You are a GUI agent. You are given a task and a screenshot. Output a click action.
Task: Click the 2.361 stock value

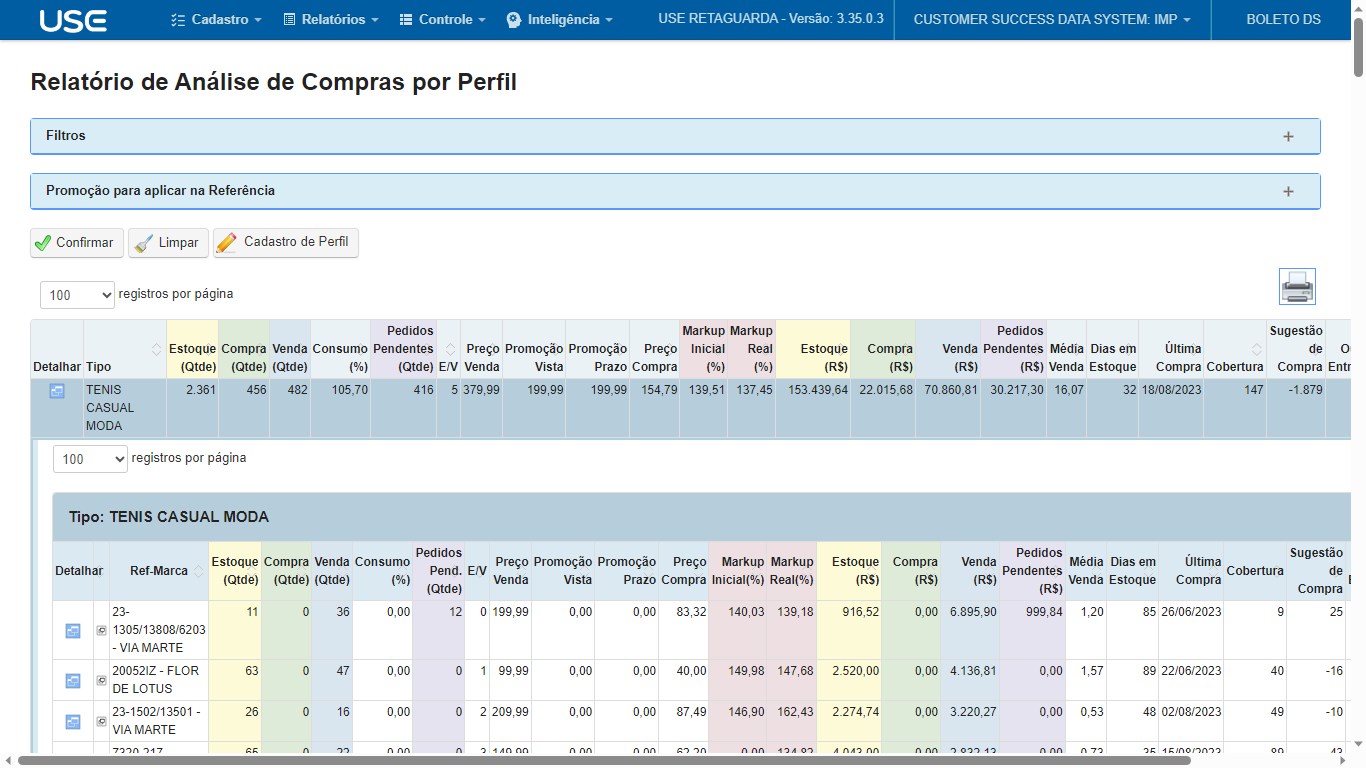tap(201, 390)
